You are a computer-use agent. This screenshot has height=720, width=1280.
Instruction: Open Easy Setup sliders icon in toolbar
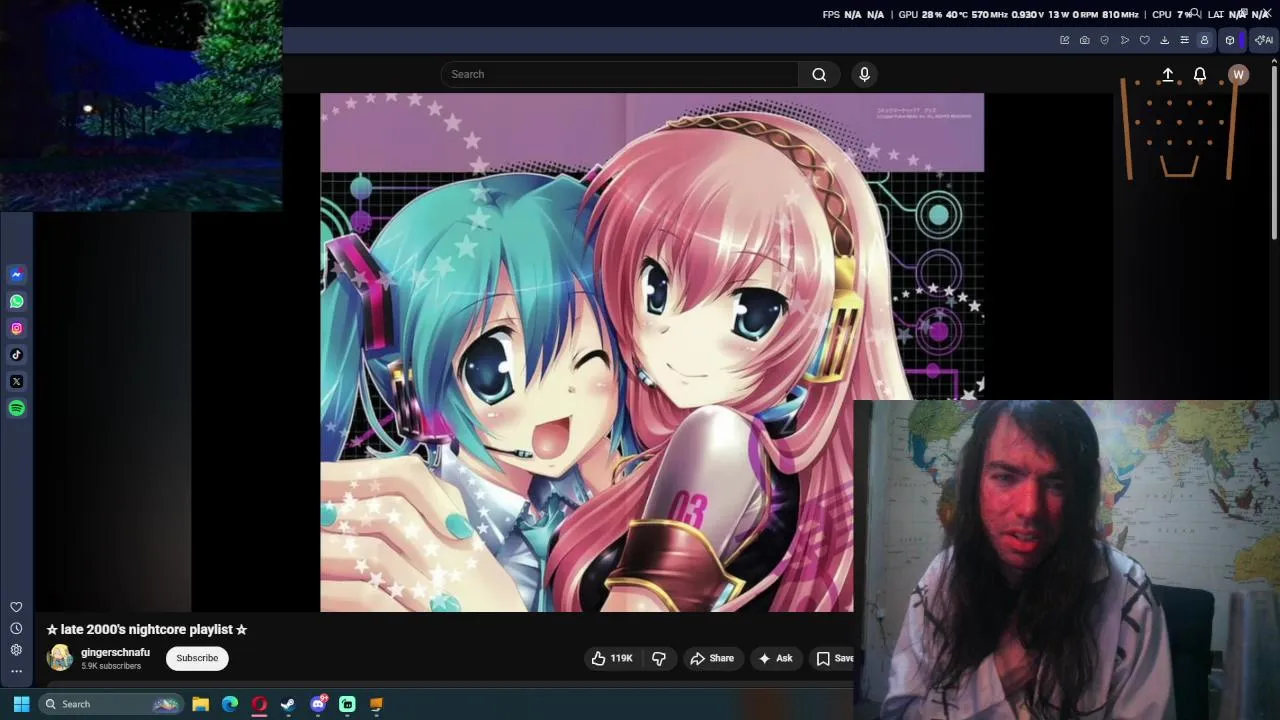(x=1184, y=40)
